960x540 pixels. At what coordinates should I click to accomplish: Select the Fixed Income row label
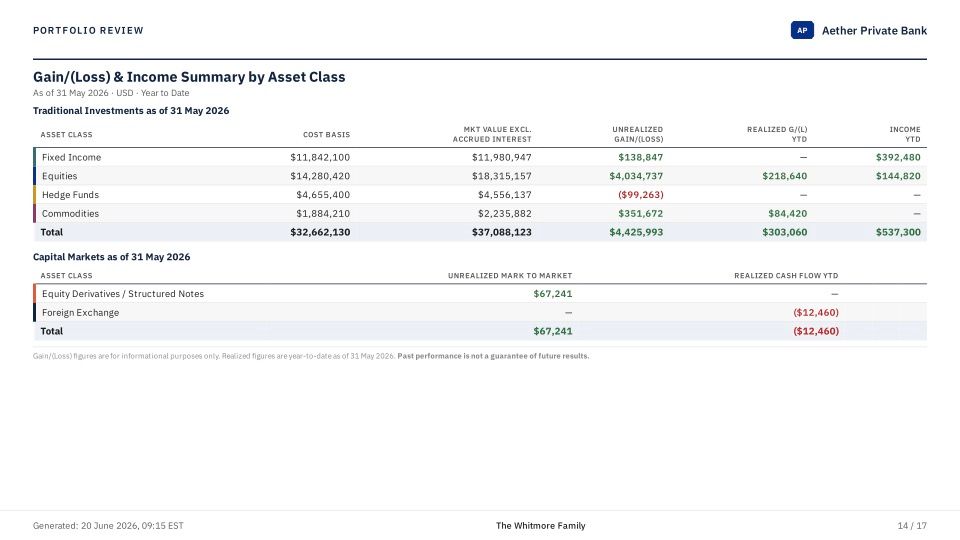[71, 157]
